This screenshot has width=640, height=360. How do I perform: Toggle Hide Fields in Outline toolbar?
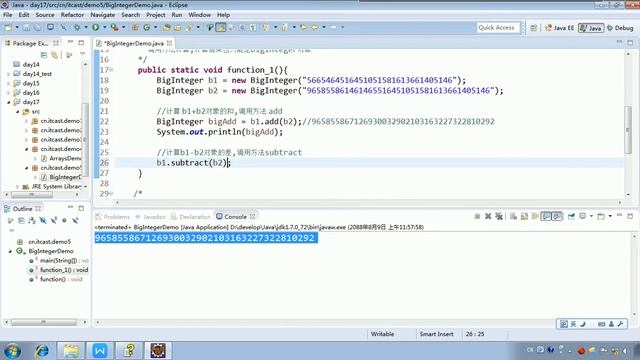pos(43,220)
